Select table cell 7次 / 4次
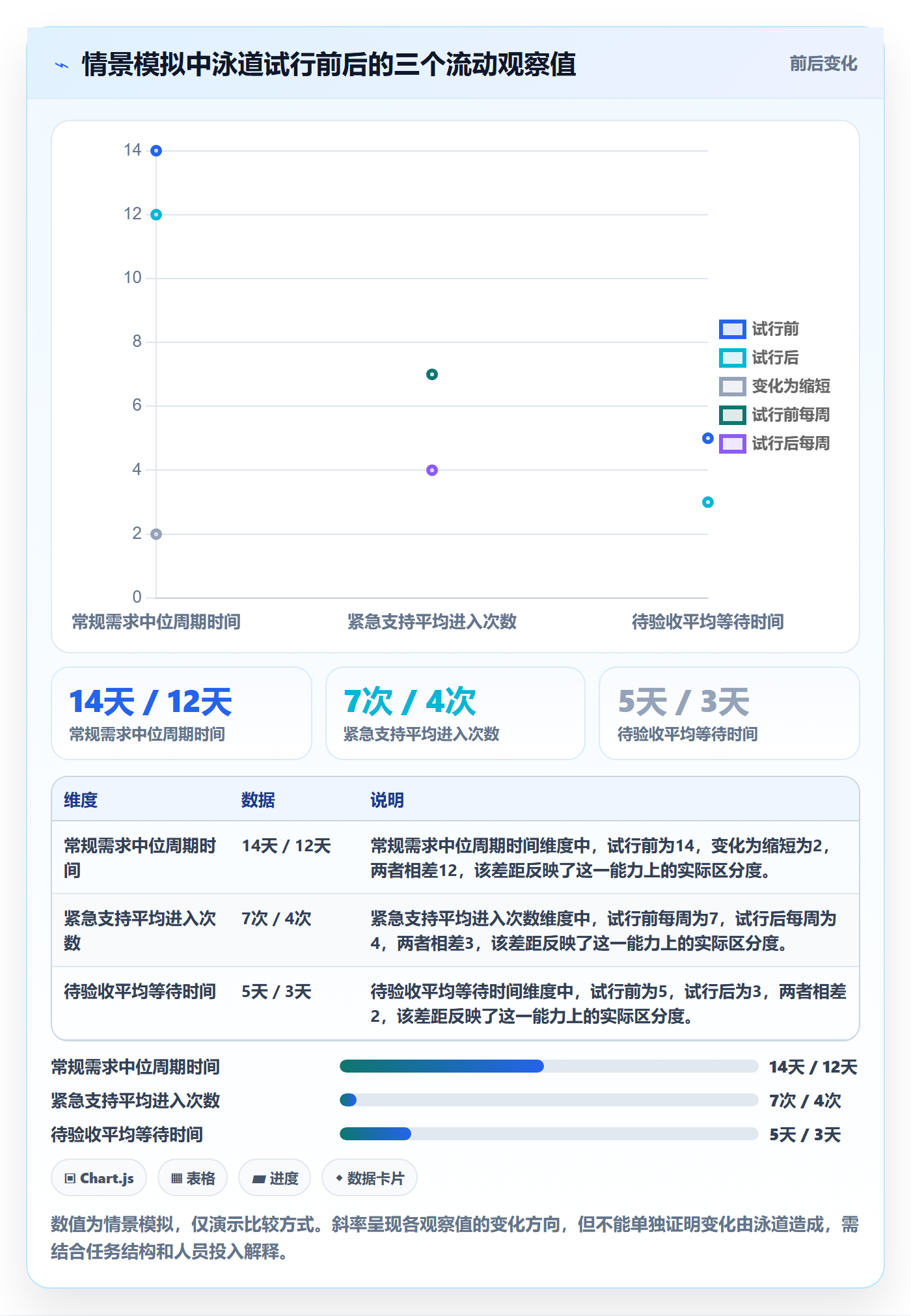911x1316 pixels. [x=277, y=919]
